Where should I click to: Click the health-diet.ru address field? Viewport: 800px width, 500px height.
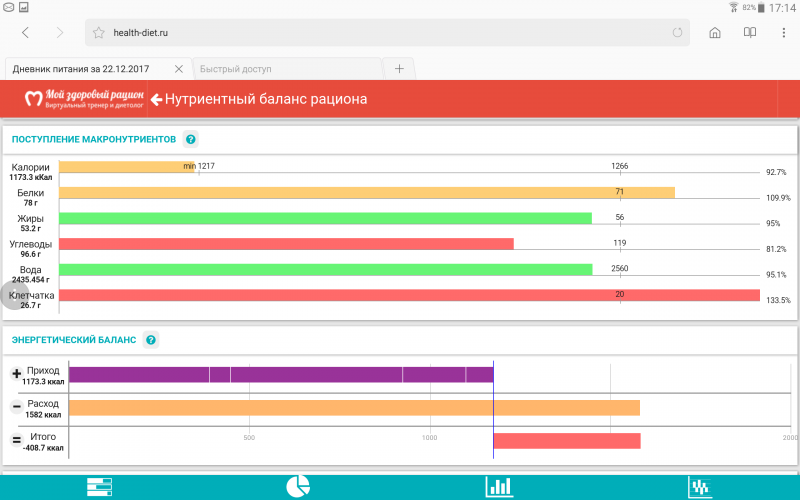point(380,33)
